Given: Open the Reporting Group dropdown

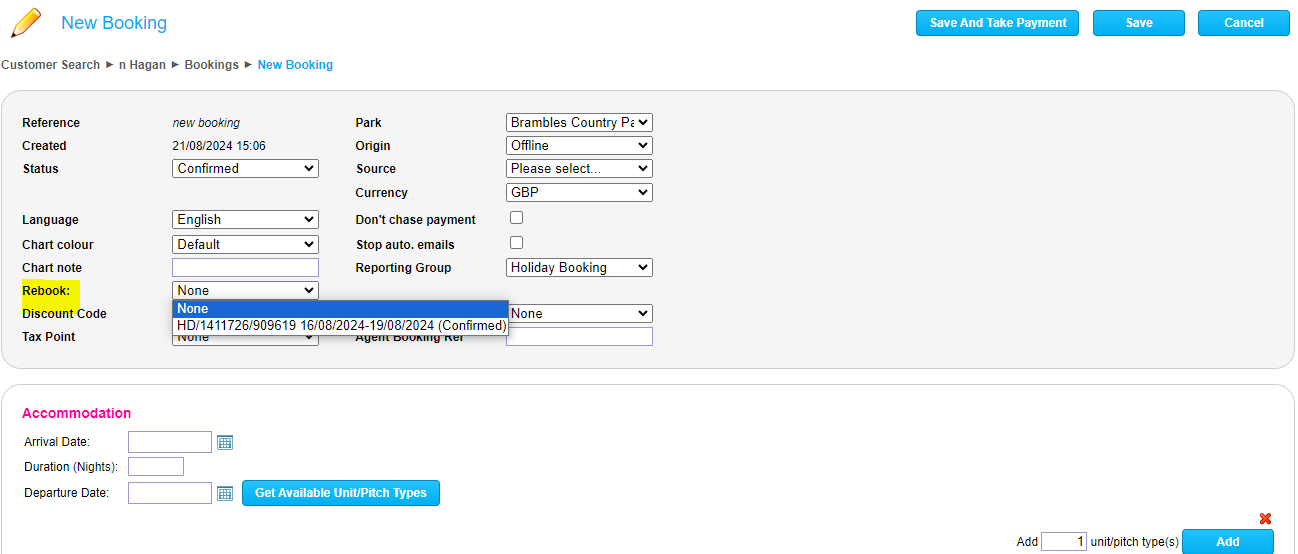Looking at the screenshot, I should [579, 268].
